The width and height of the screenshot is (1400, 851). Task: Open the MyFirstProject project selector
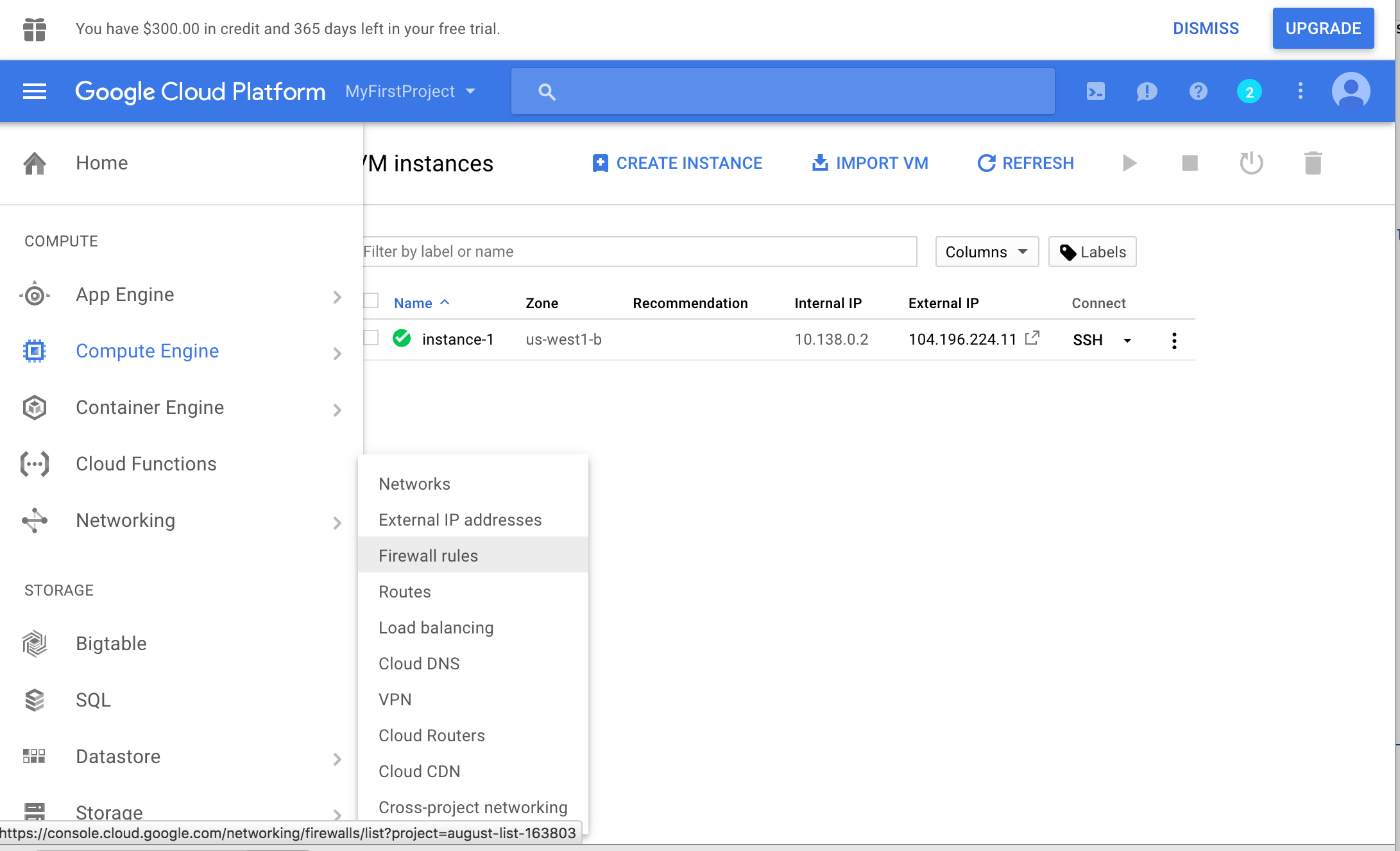coord(410,92)
